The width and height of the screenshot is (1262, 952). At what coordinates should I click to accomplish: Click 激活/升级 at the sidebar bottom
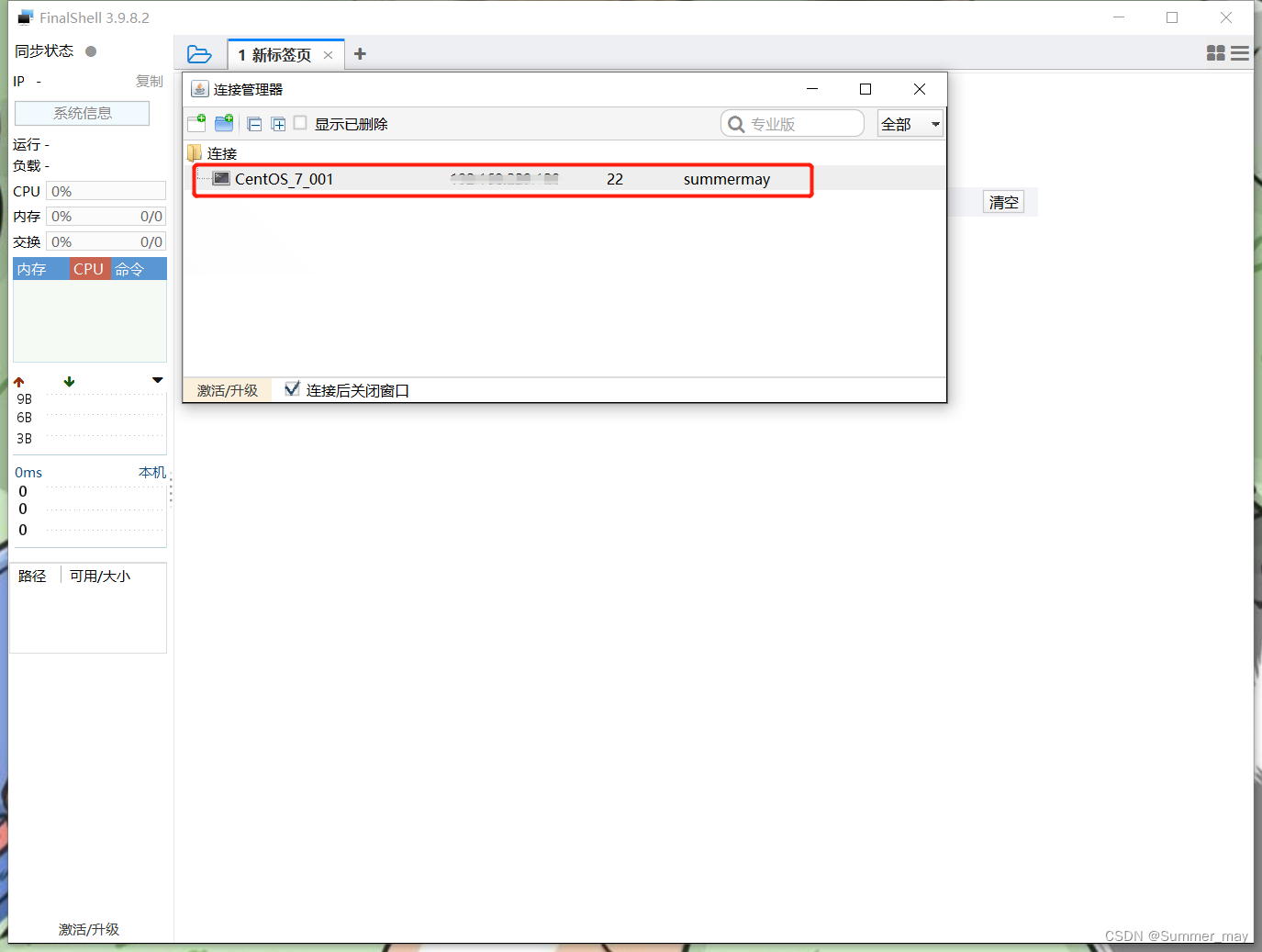[x=89, y=929]
